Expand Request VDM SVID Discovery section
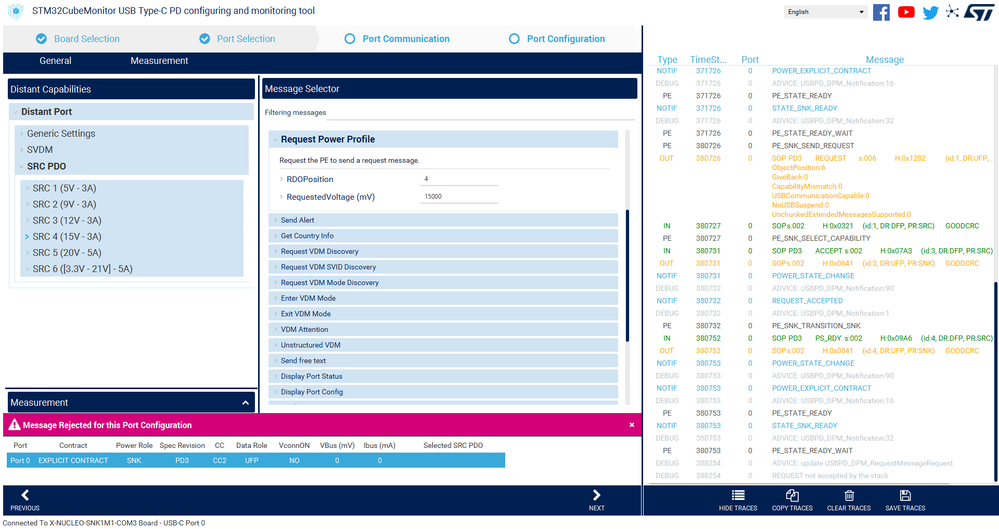 coord(443,267)
